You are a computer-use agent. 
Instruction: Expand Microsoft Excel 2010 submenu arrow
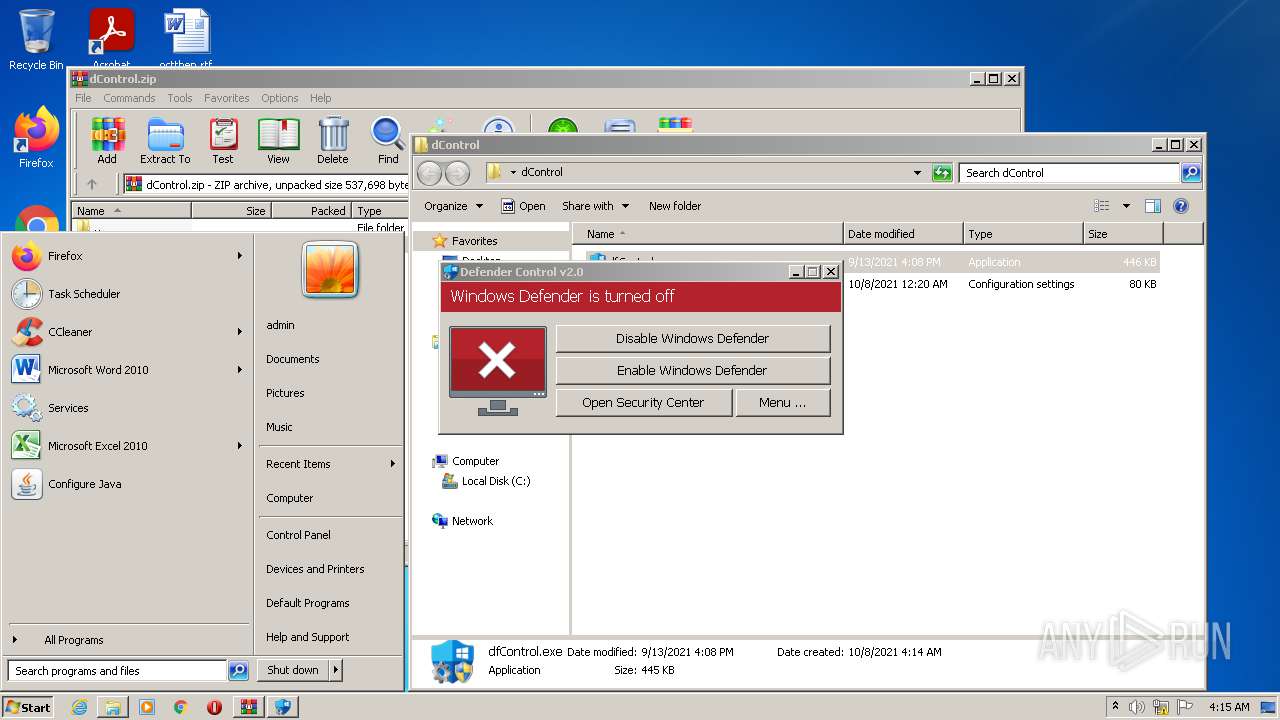(240, 446)
